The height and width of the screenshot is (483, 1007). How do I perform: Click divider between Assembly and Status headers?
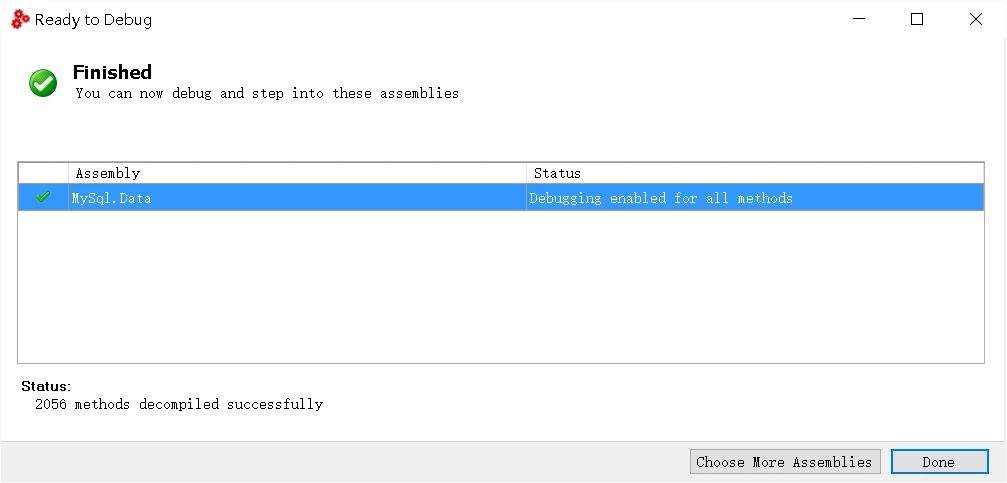(x=527, y=173)
